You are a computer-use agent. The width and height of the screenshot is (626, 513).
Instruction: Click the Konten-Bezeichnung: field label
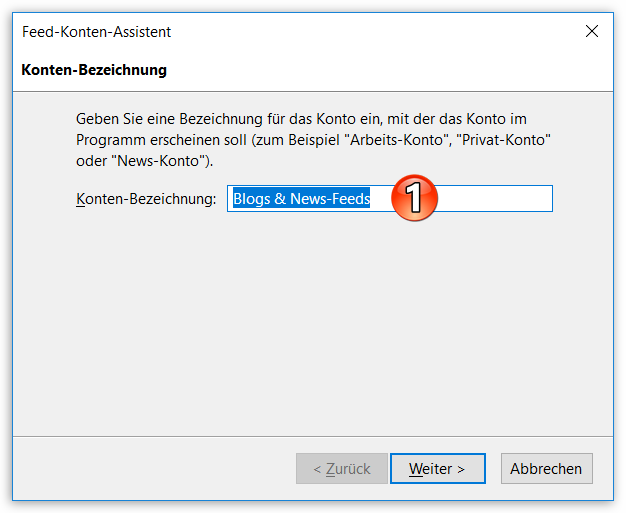(x=146, y=198)
